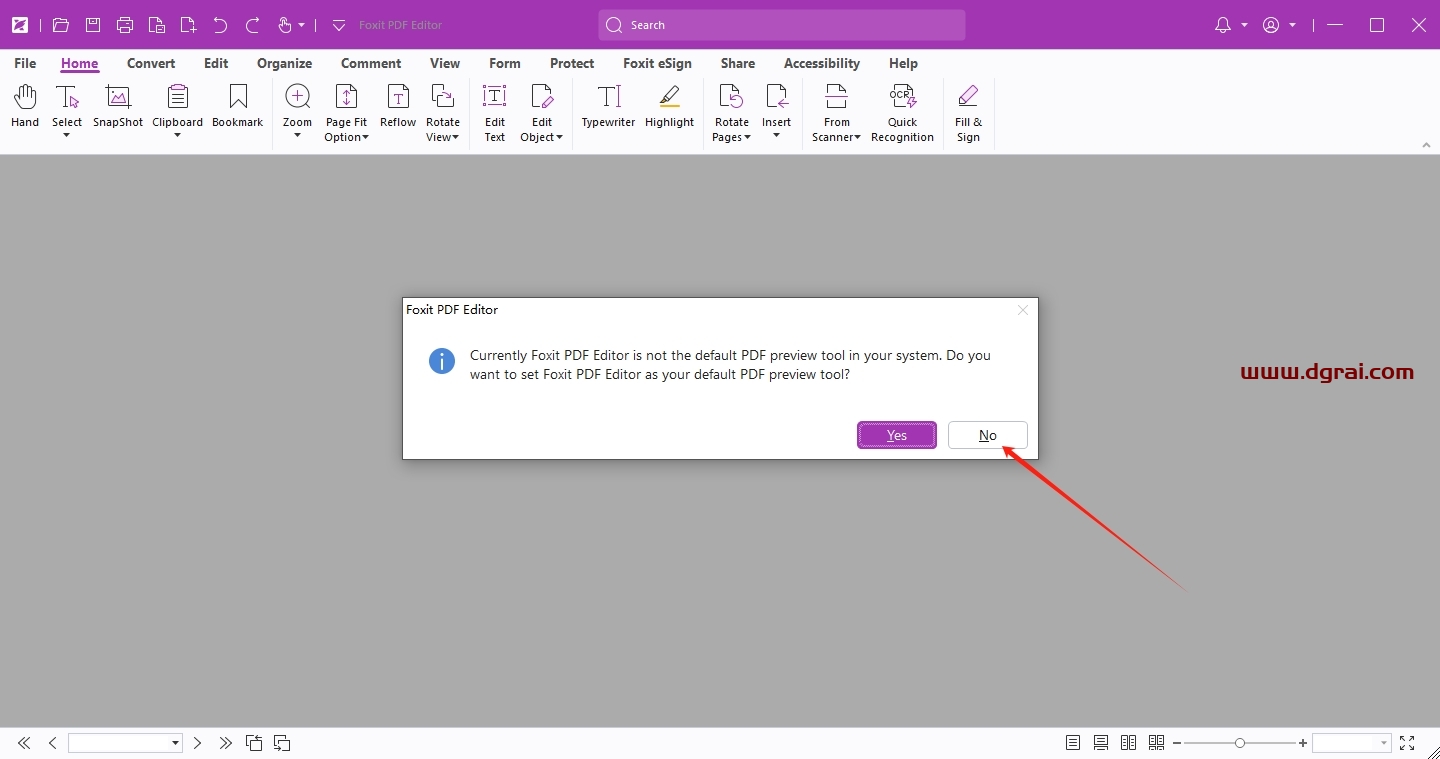Image resolution: width=1440 pixels, height=759 pixels.
Task: Click No in the dialog
Action: point(987,435)
